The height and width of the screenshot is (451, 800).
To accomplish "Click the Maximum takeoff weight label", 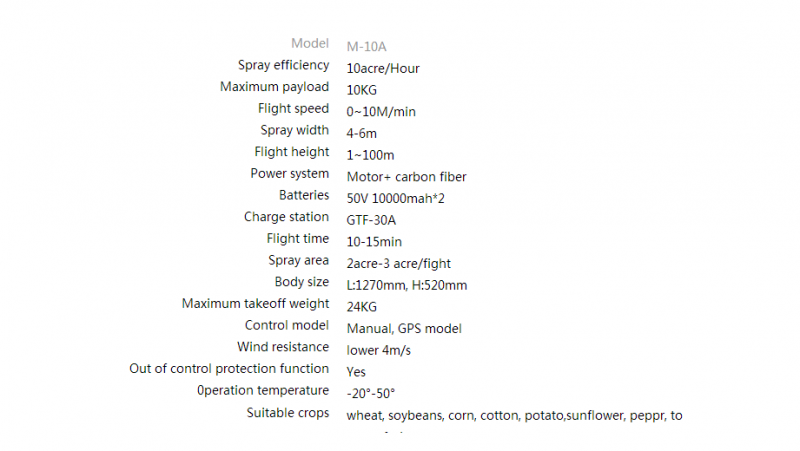I will 255,304.
